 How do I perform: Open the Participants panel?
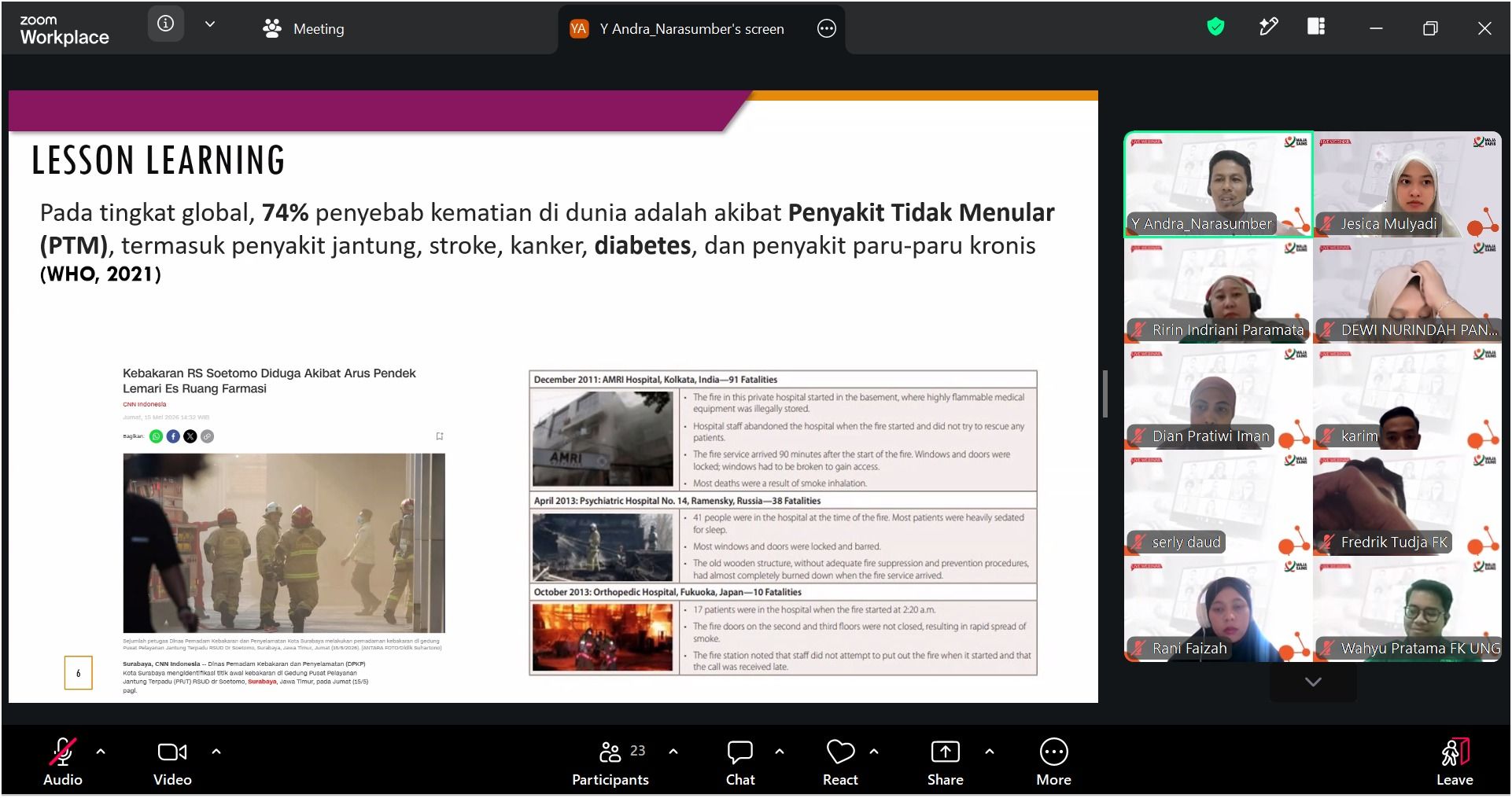tap(610, 763)
